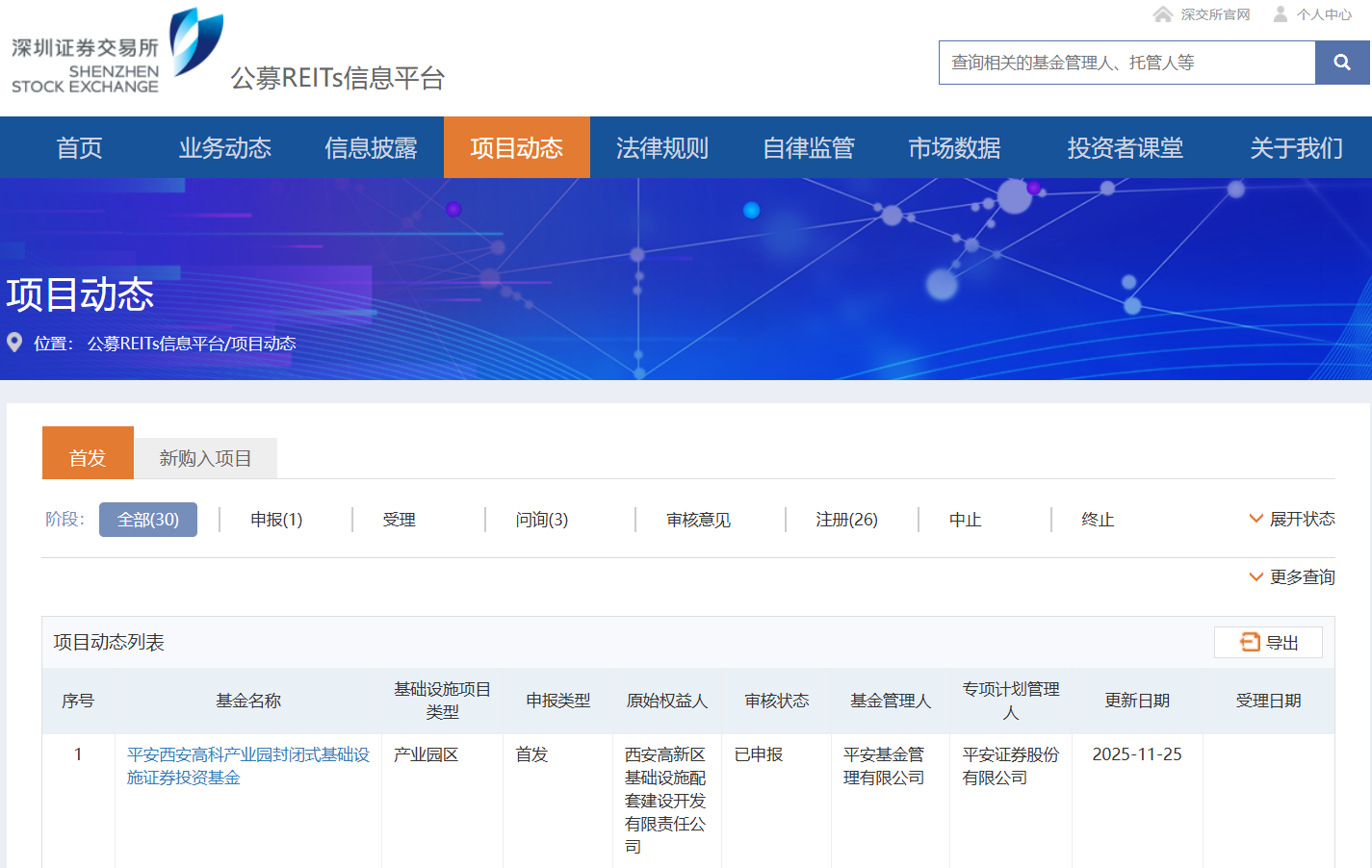Viewport: 1372px width, 868px height.
Task: Select the 全部(30) stage filter
Action: click(148, 520)
